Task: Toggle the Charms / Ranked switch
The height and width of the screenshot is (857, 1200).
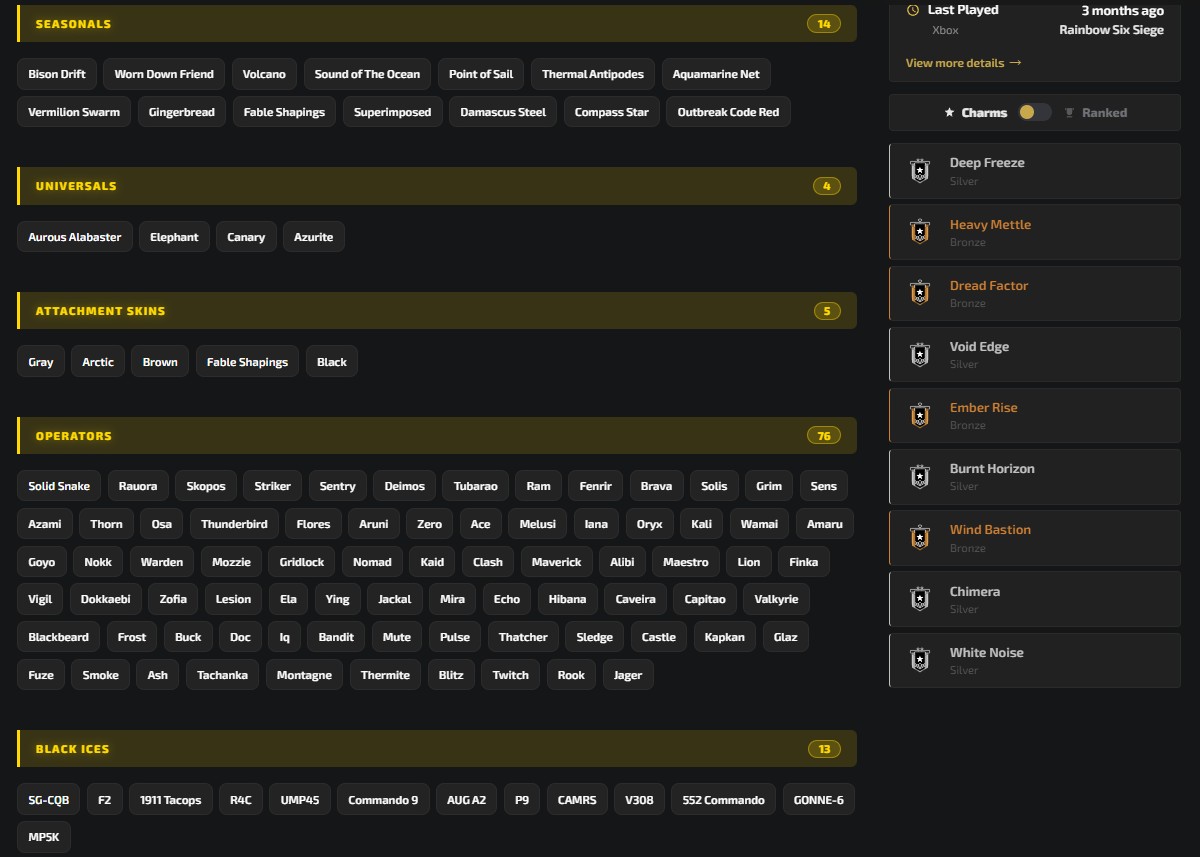Action: pos(1034,112)
